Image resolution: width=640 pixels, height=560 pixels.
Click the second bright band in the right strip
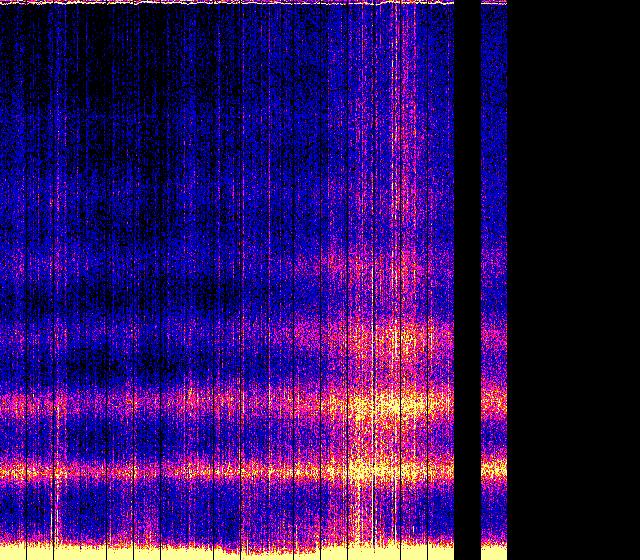494,403
